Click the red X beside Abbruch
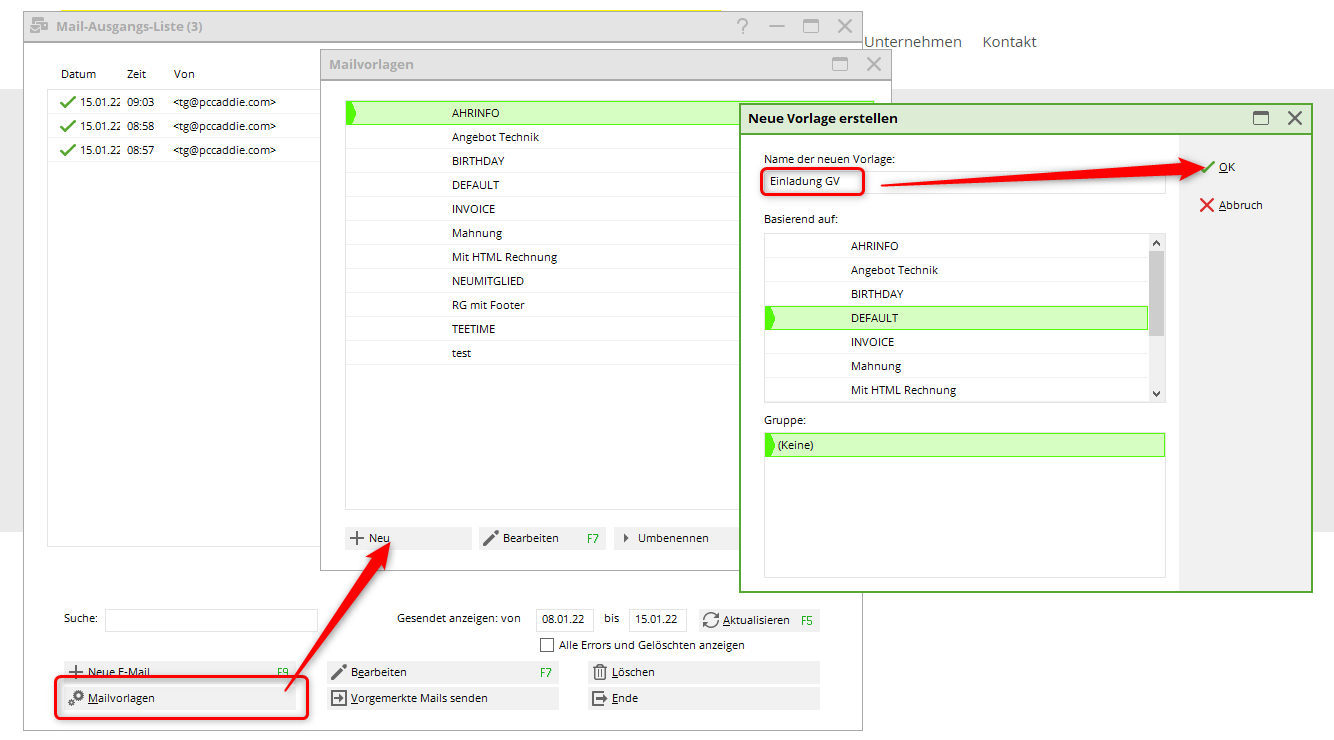This screenshot has height=740, width=1334. [1207, 205]
